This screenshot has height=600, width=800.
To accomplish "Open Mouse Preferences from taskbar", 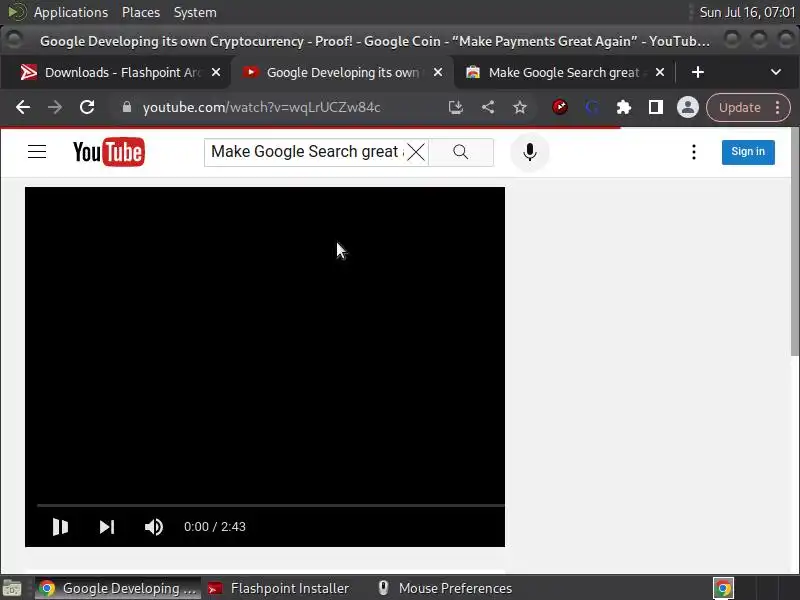I will (x=445, y=588).
